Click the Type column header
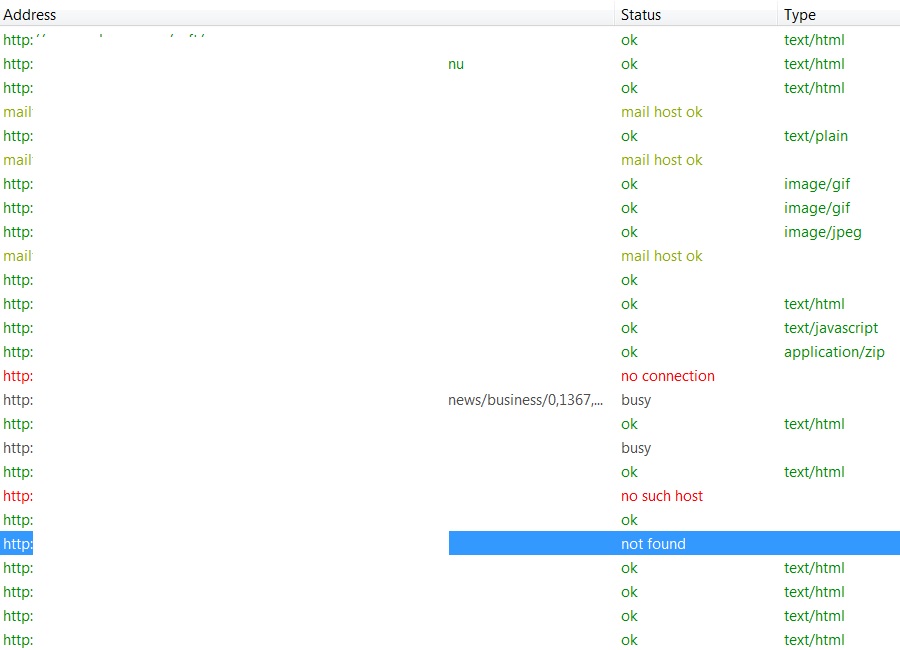The image size is (900, 650). (x=800, y=15)
